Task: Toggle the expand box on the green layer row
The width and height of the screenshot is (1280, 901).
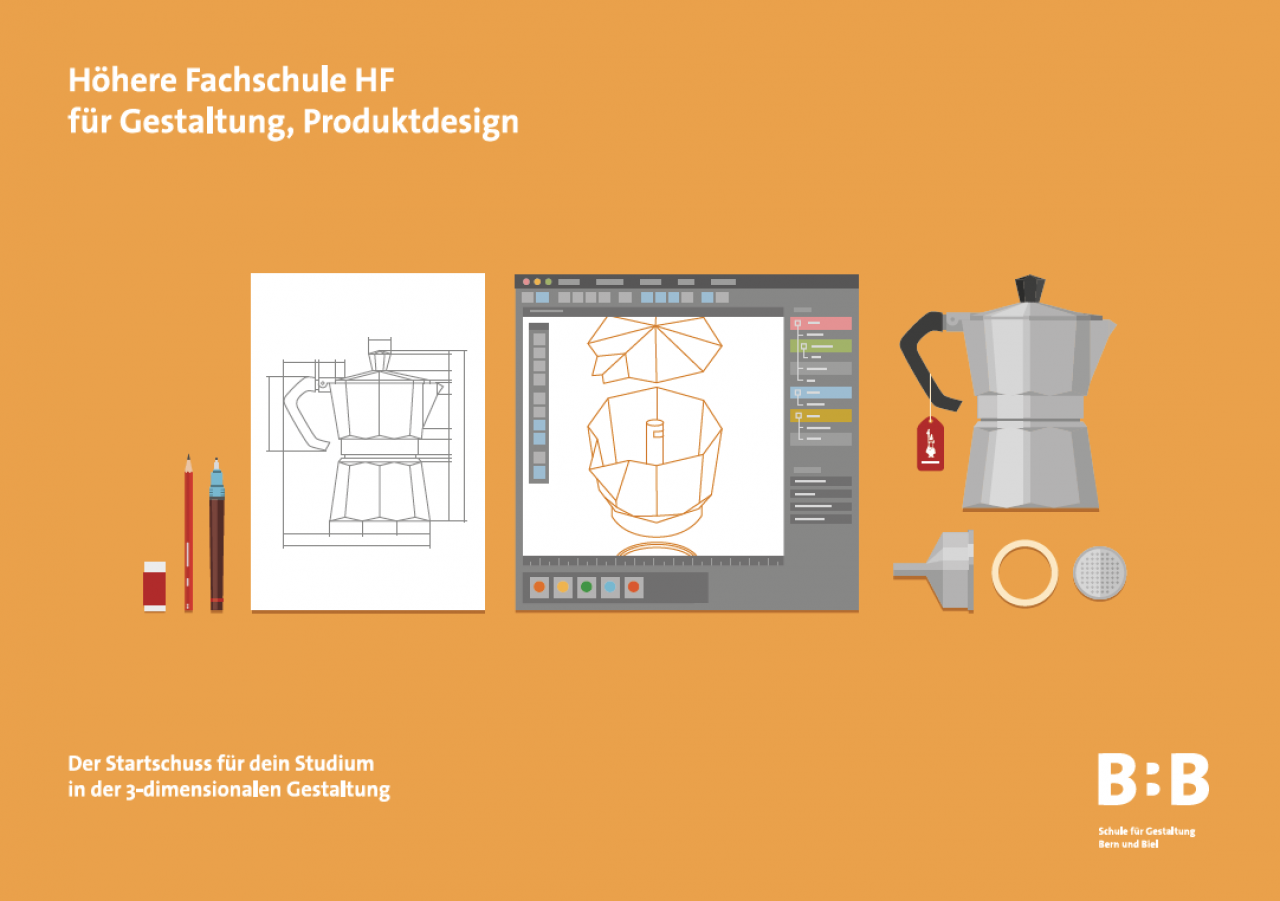Action: [804, 346]
